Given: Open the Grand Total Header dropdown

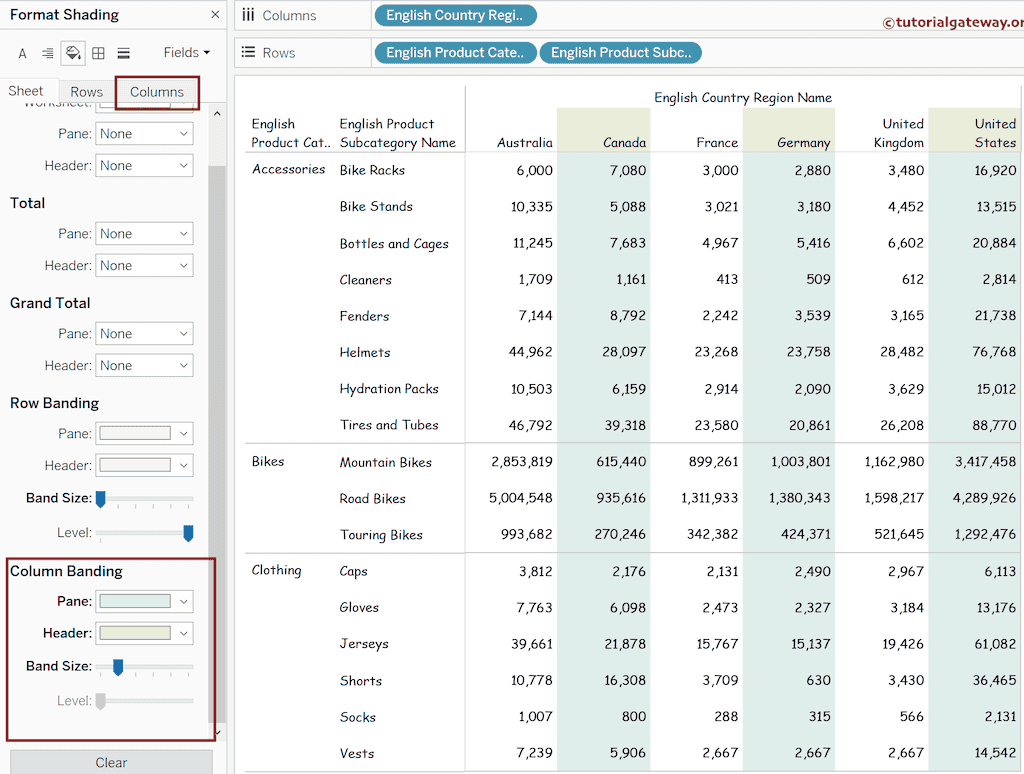Looking at the screenshot, I should pos(144,365).
